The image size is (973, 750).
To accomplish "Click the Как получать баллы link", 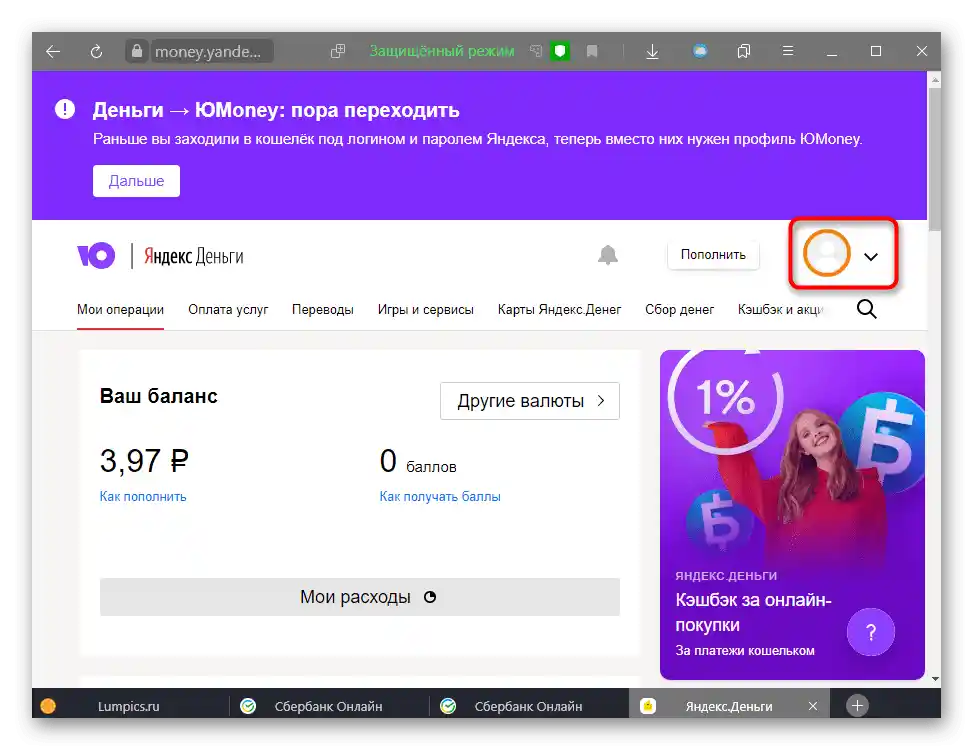I will point(440,496).
